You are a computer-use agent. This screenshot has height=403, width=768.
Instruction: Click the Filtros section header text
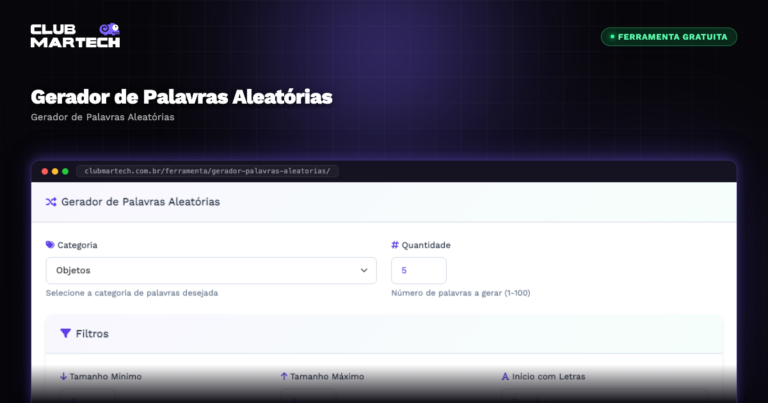(x=92, y=333)
